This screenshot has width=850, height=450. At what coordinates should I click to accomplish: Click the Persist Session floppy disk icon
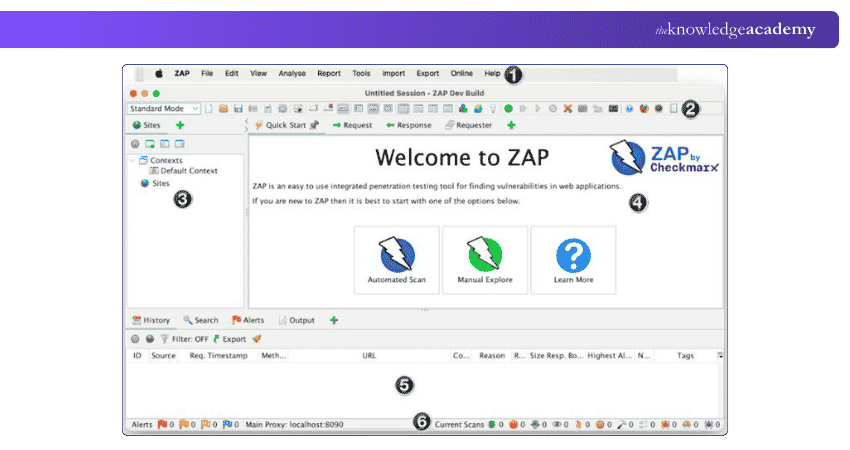pyautogui.click(x=238, y=108)
